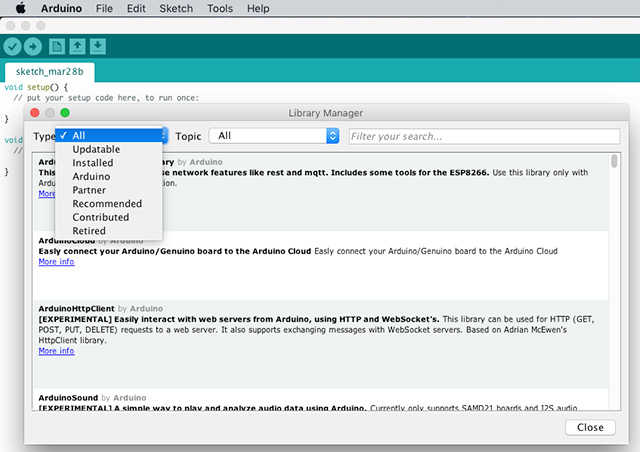The width and height of the screenshot is (640, 452).
Task: Close Library Manager with red window button
Action: (x=35, y=113)
